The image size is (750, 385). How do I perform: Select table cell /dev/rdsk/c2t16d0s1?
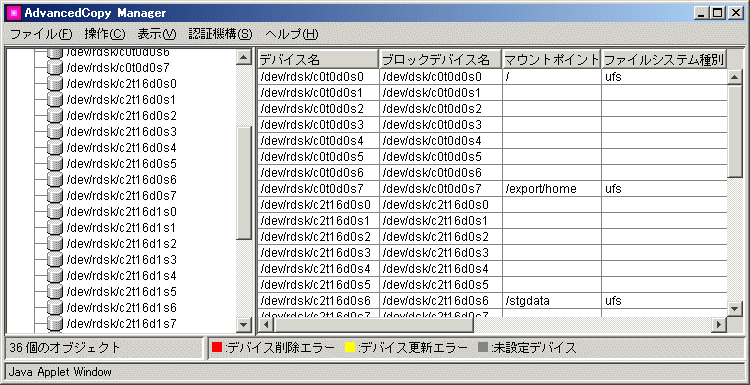pos(318,220)
